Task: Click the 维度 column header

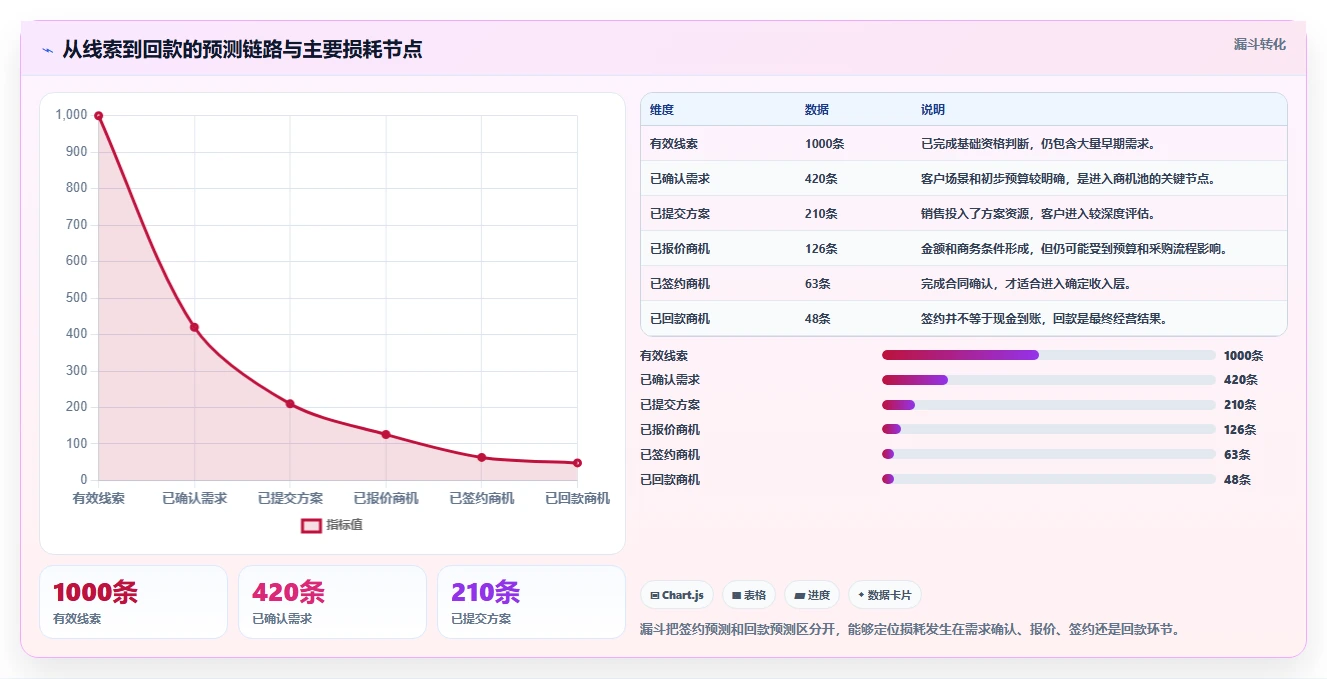Action: [662, 110]
